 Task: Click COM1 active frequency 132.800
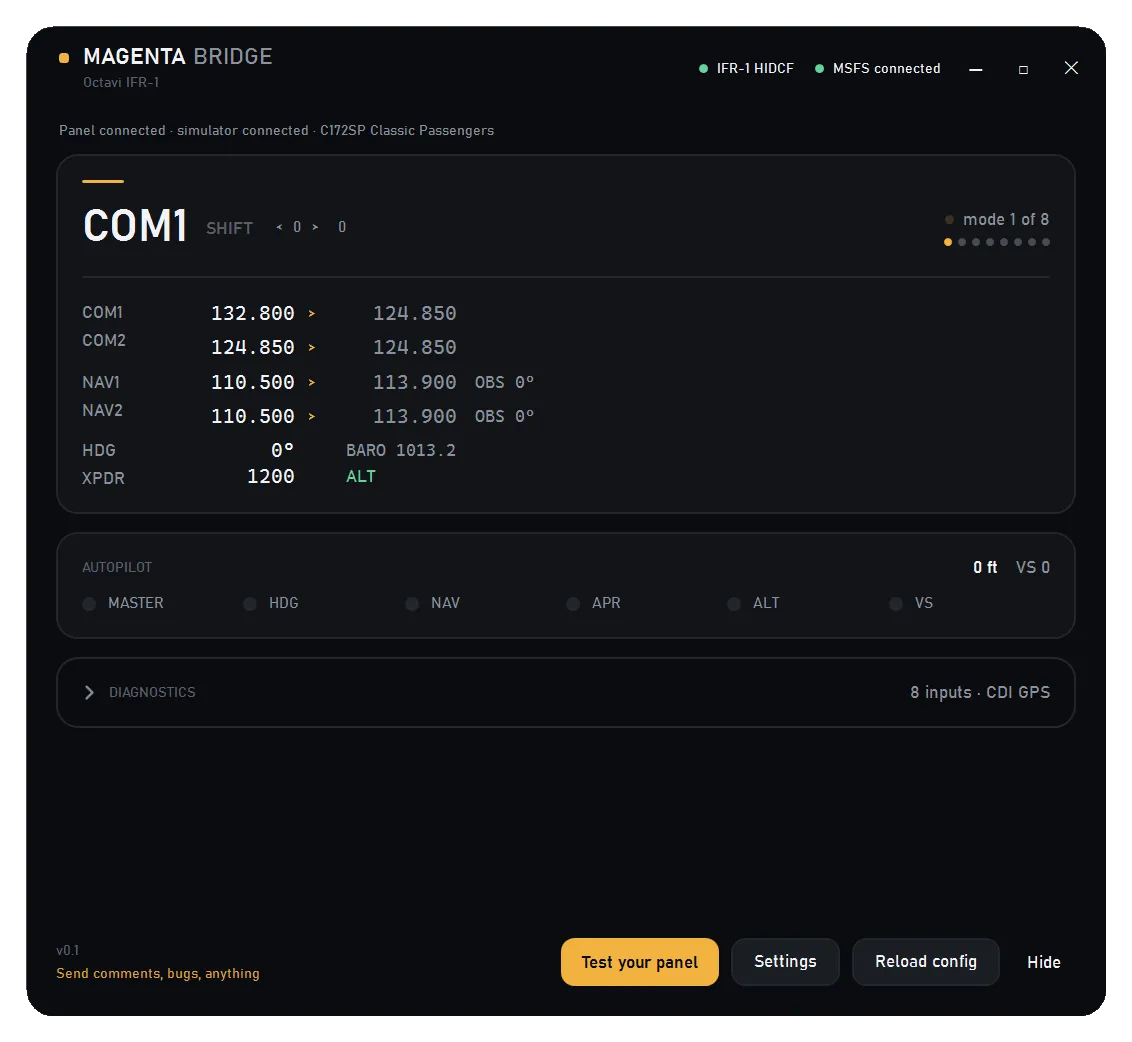[253, 313]
